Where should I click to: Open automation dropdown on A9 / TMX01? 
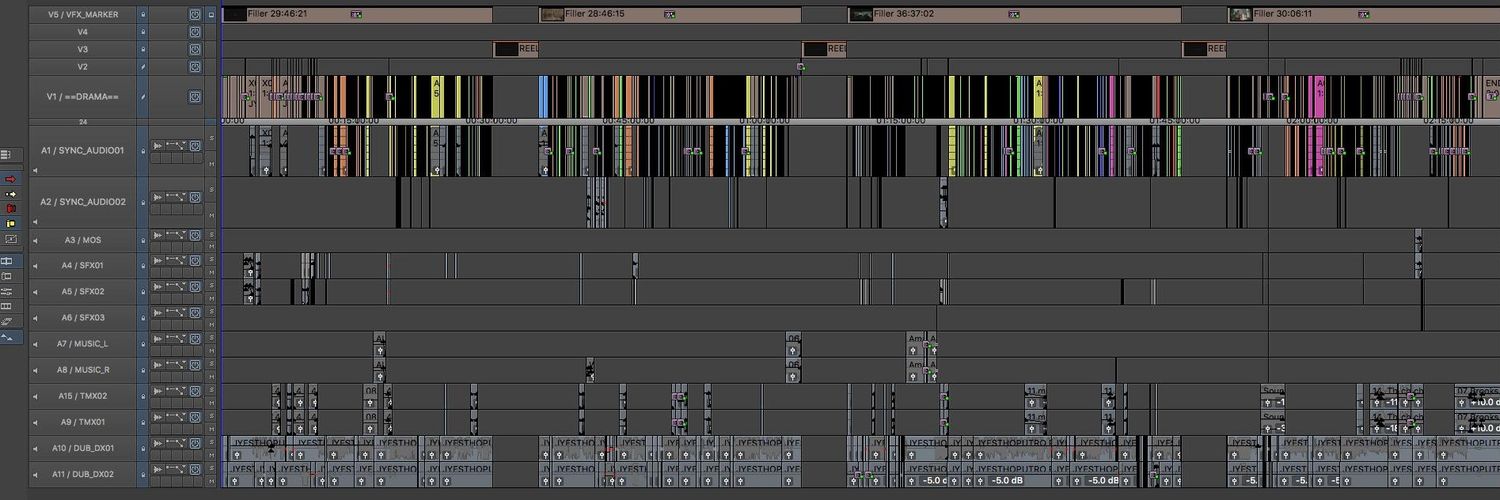pos(176,417)
